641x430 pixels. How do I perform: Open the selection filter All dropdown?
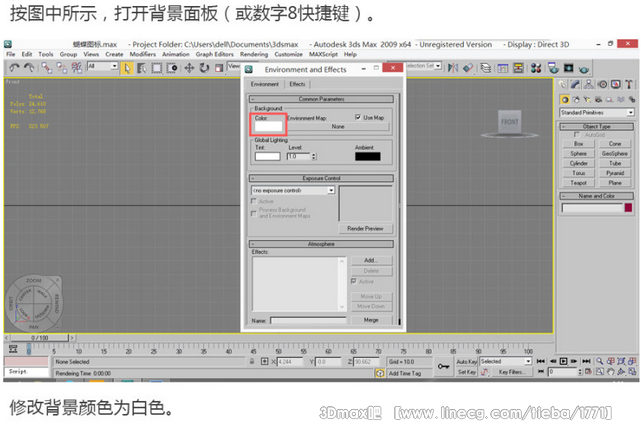pyautogui.click(x=114, y=66)
